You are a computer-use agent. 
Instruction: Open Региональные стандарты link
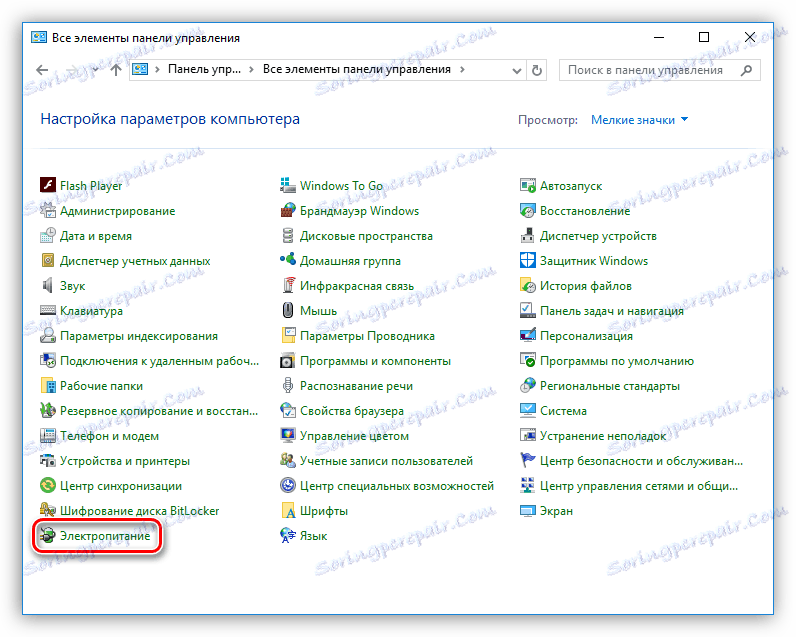click(x=610, y=386)
